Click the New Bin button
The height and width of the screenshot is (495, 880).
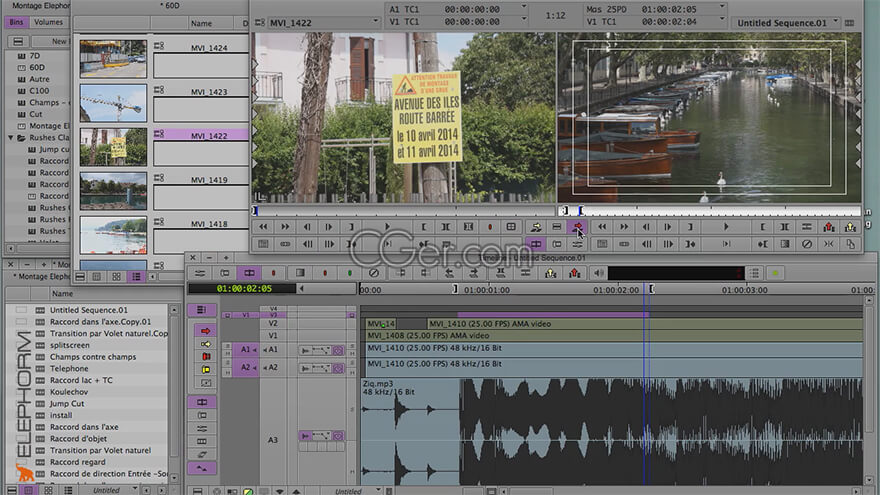coord(52,42)
